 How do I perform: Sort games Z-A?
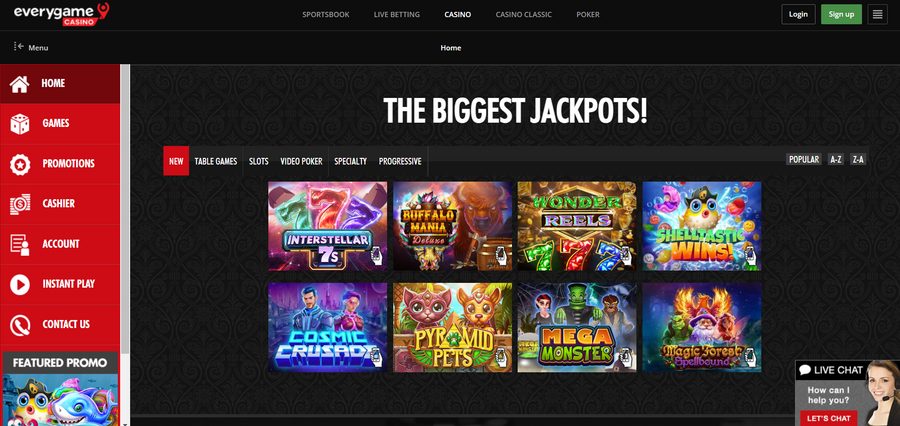click(858, 160)
